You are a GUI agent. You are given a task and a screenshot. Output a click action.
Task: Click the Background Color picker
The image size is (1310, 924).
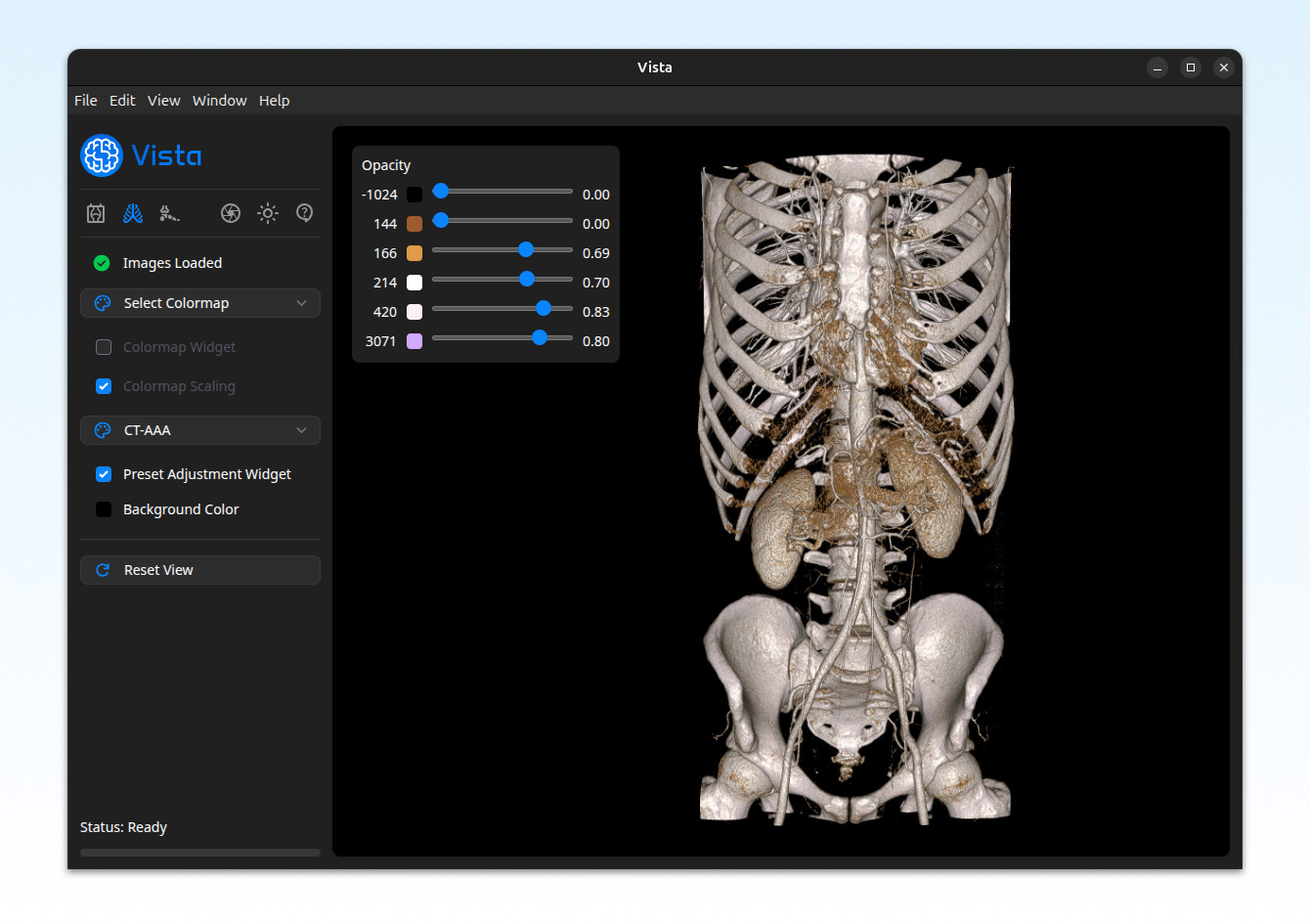103,509
